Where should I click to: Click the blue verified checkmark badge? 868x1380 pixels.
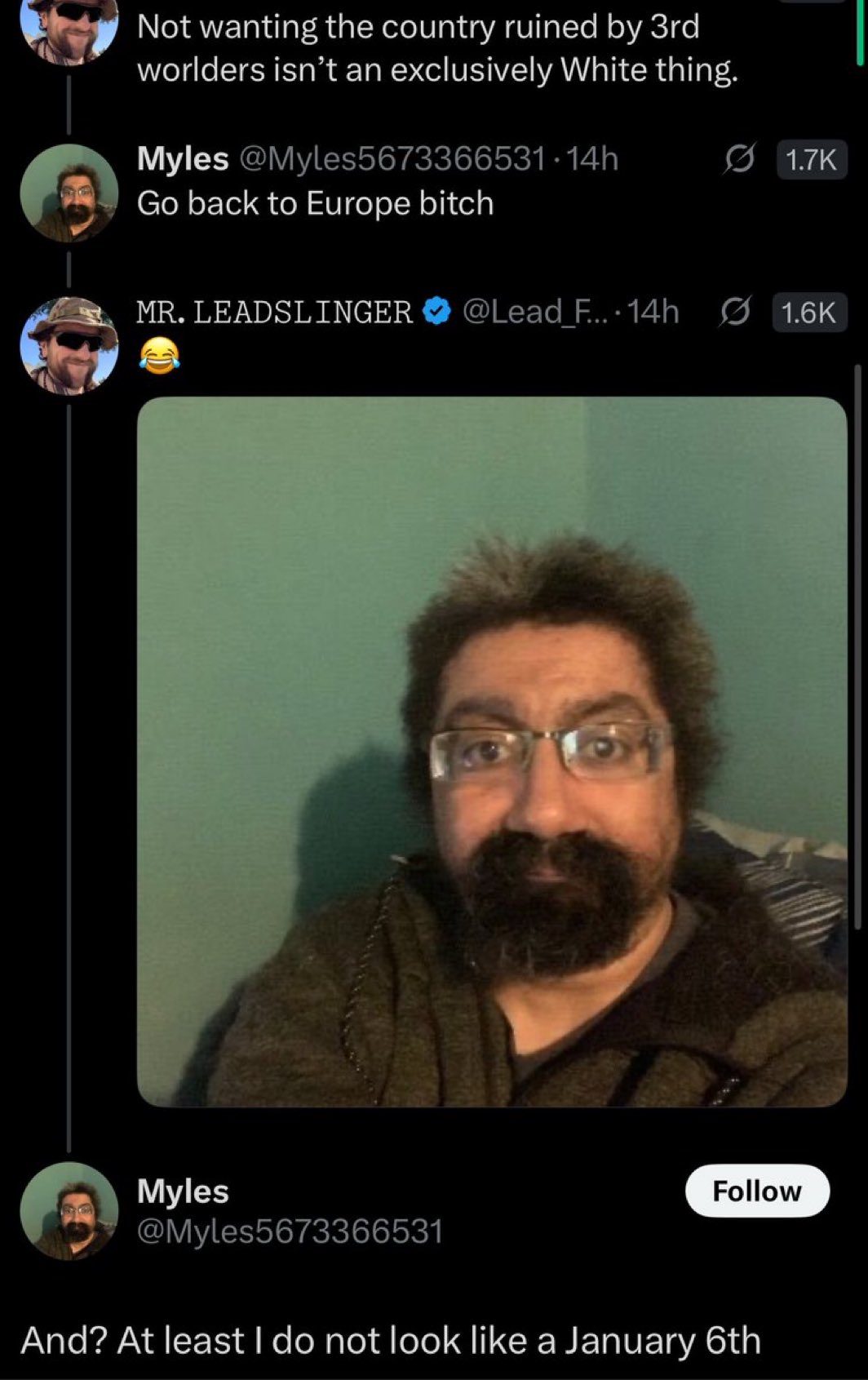438,311
